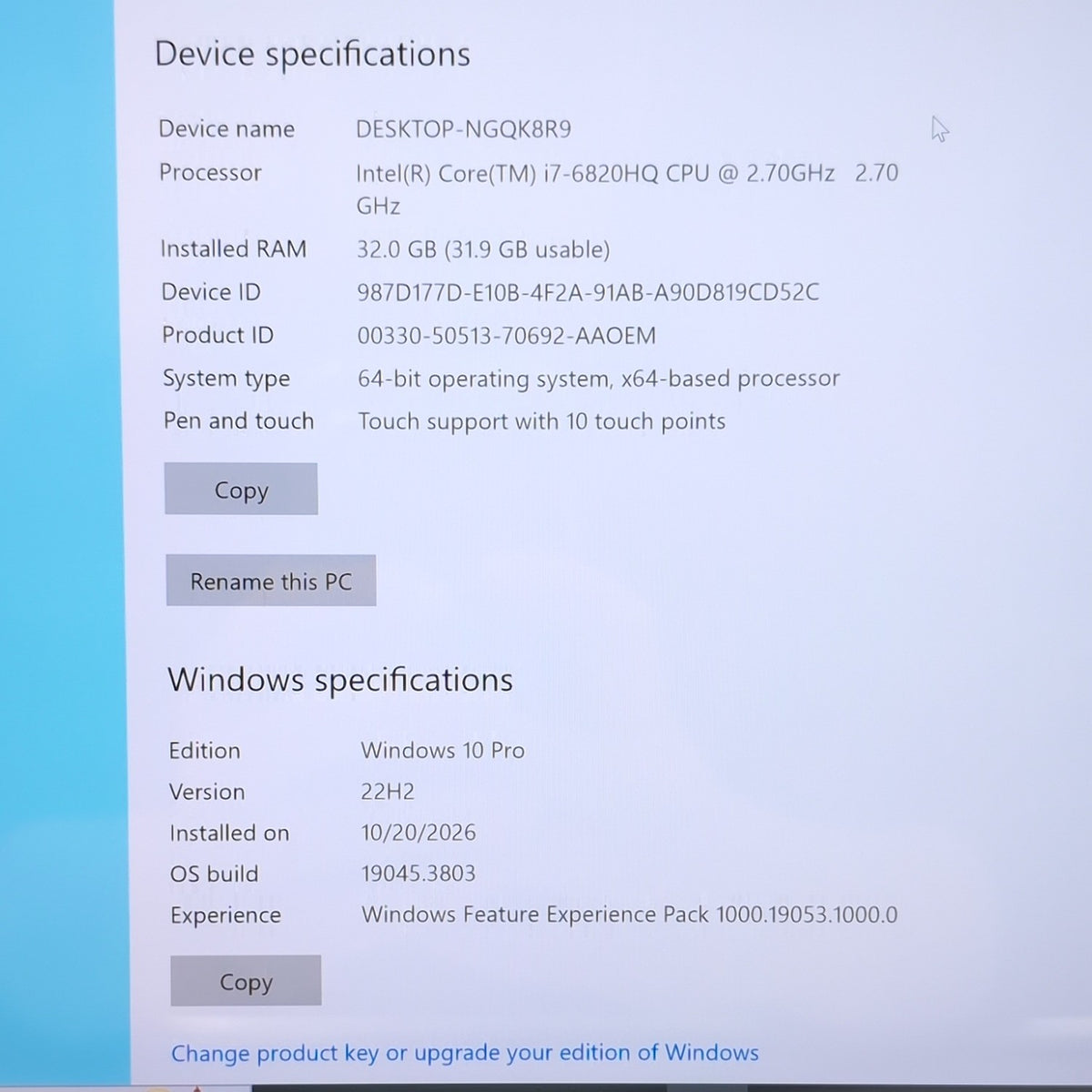Click the Pen and touch label
The image size is (1092, 1092).
click(238, 420)
